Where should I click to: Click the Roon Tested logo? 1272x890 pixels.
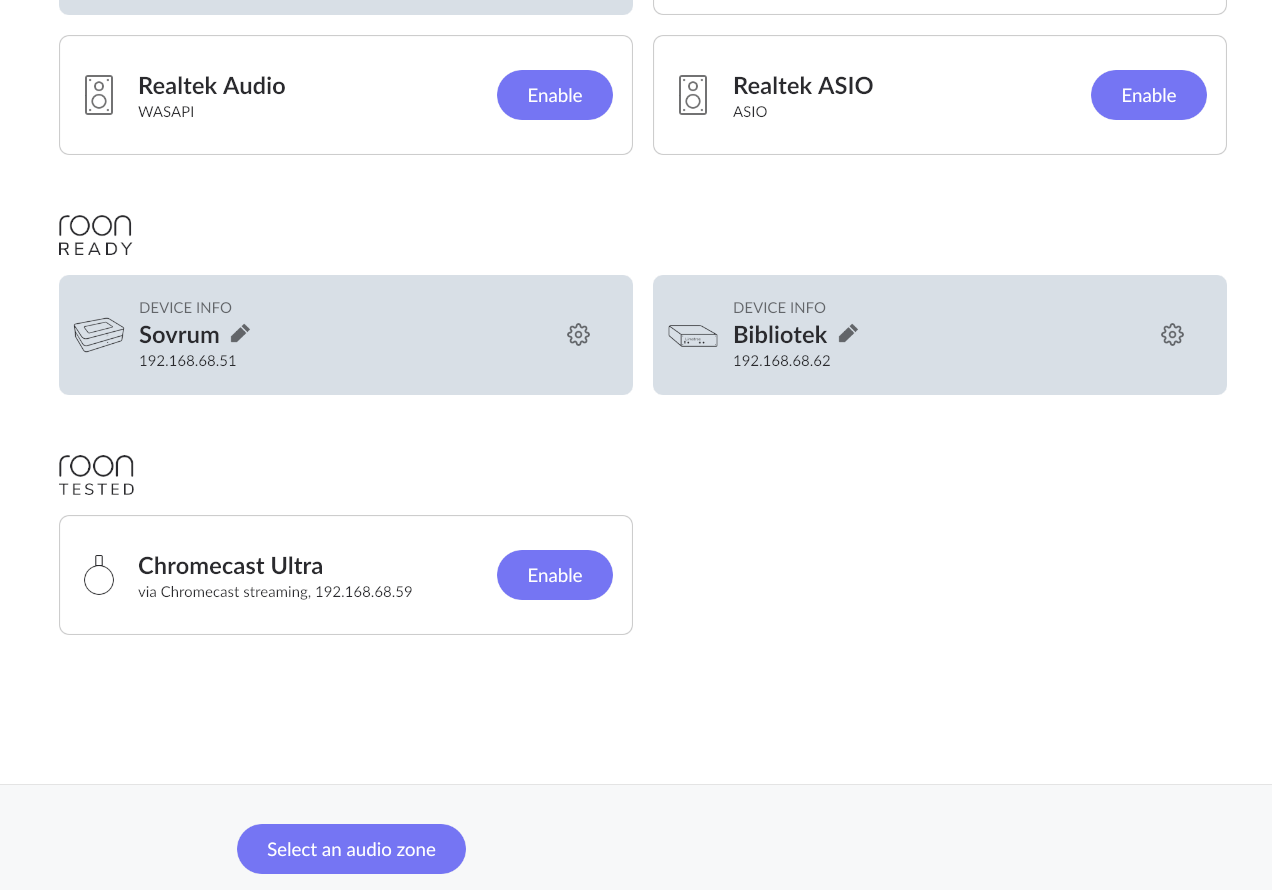point(96,475)
